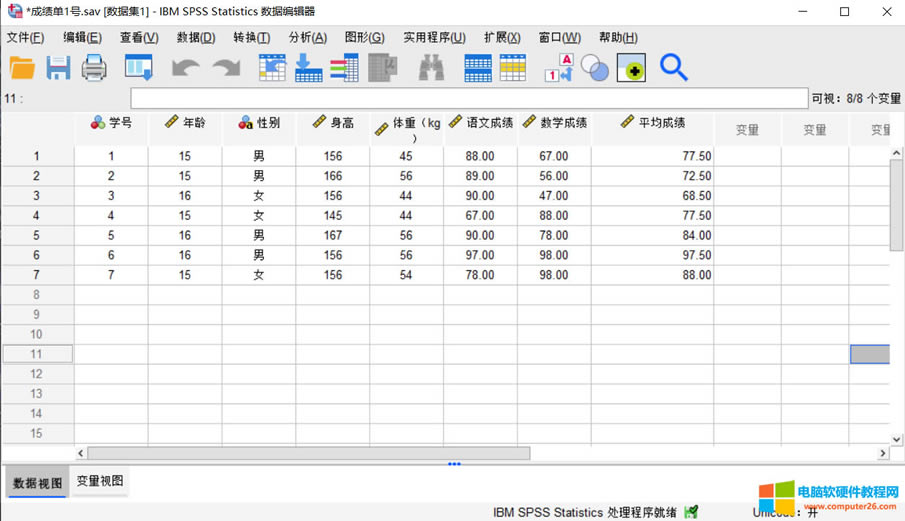
Task: Save the dataset with the floppy disk icon
Action: click(x=58, y=68)
